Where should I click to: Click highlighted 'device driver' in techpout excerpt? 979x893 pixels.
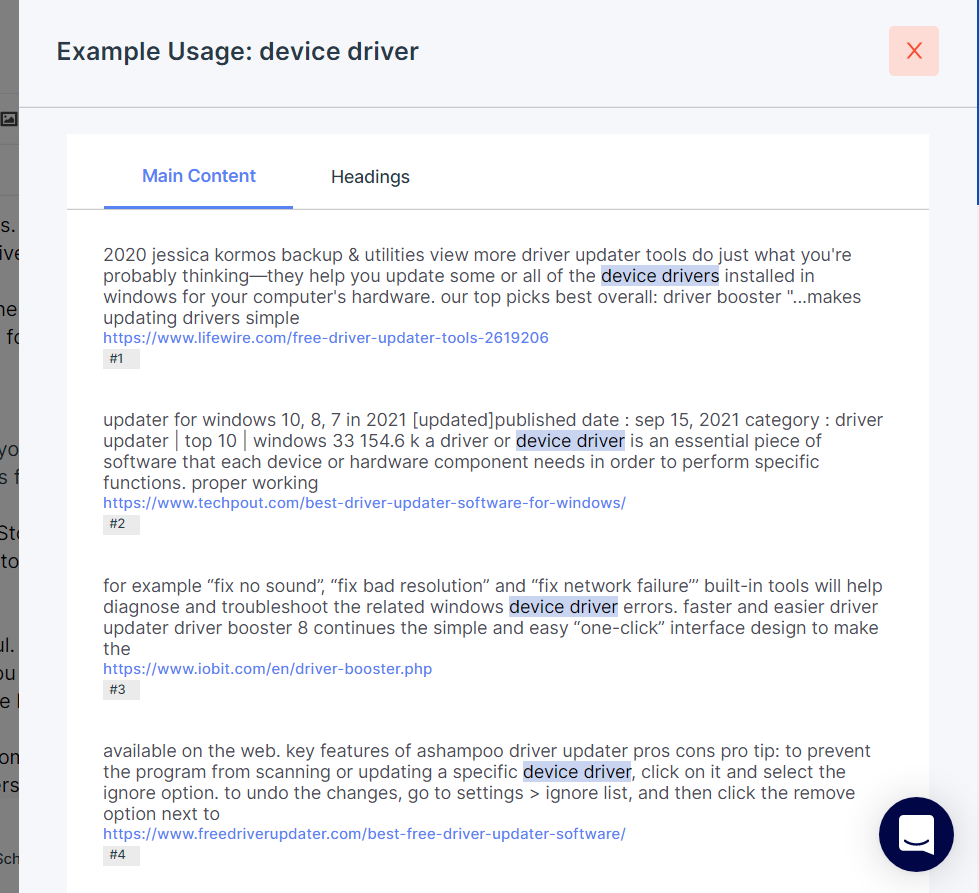pos(570,441)
